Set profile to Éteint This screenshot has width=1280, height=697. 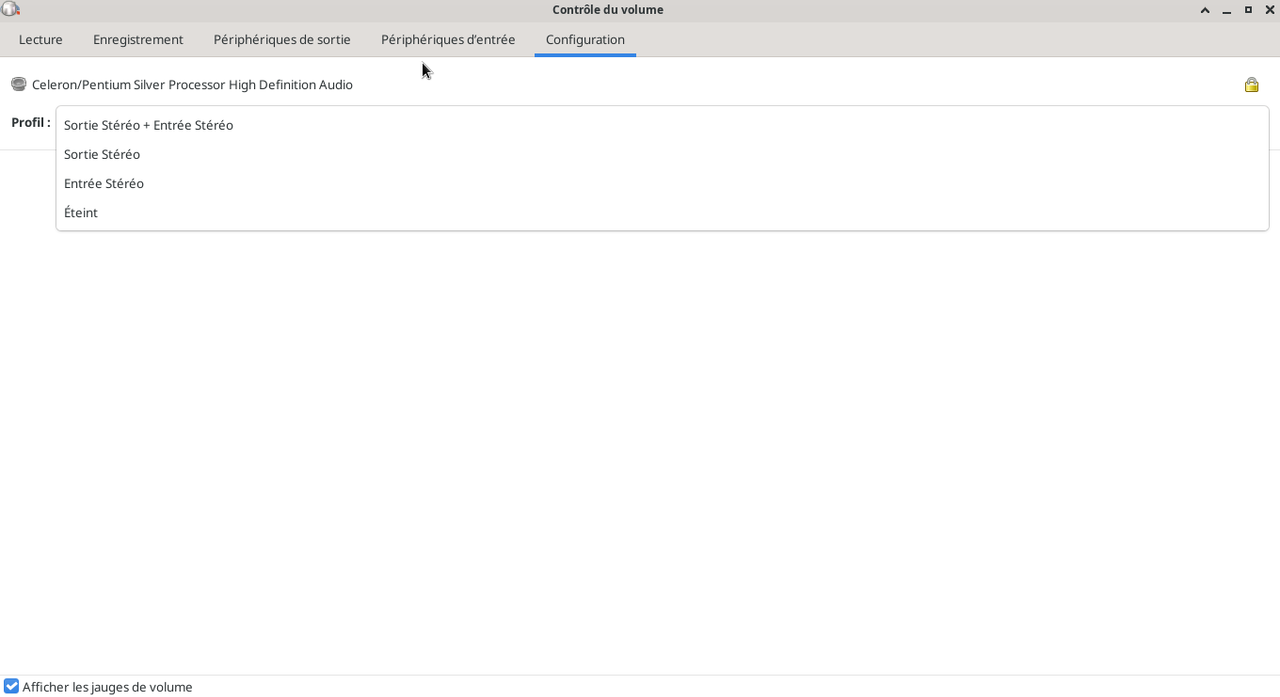pos(662,212)
